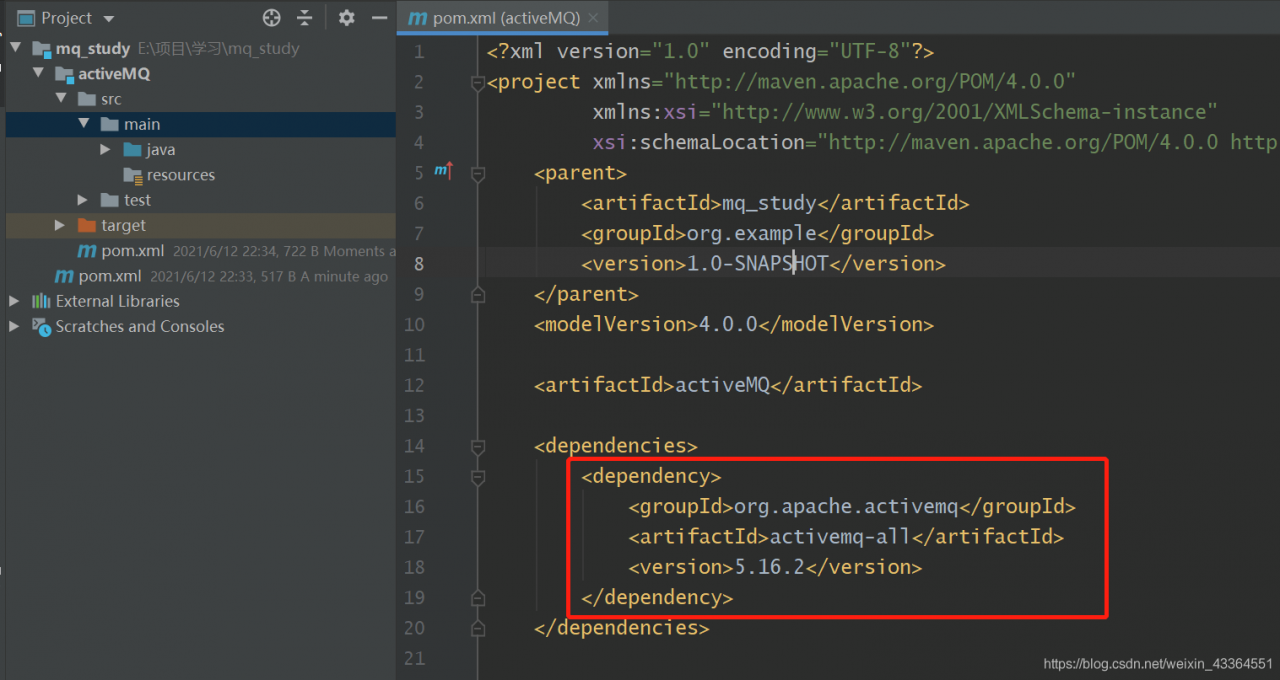Open Project panel settings gear

[x=346, y=18]
